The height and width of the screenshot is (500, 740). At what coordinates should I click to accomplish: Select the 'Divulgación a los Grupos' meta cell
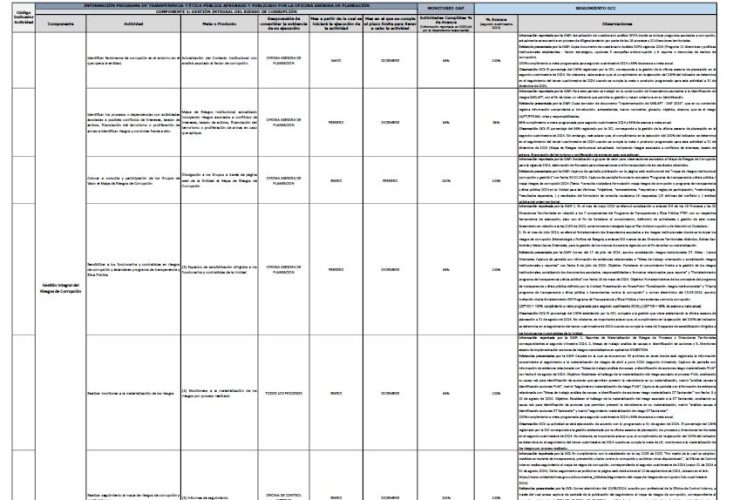[219, 180]
